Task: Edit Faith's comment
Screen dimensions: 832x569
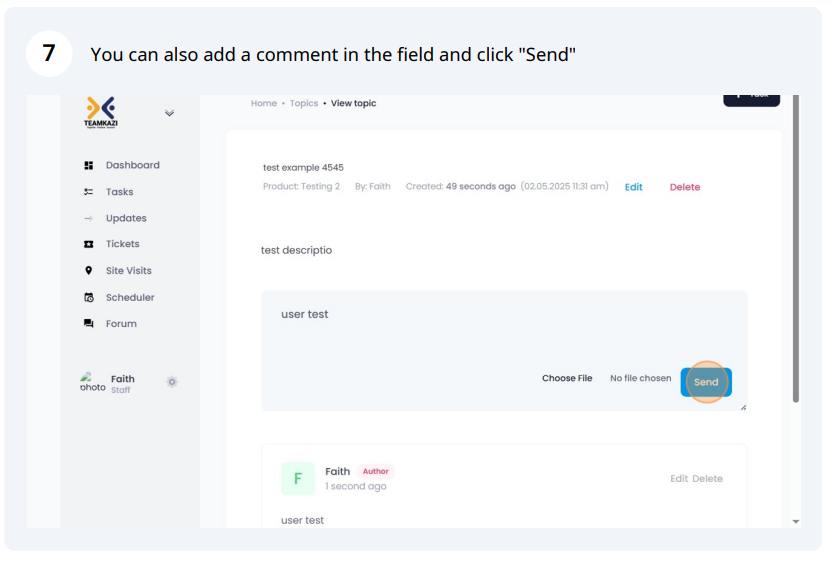Action: pos(679,479)
